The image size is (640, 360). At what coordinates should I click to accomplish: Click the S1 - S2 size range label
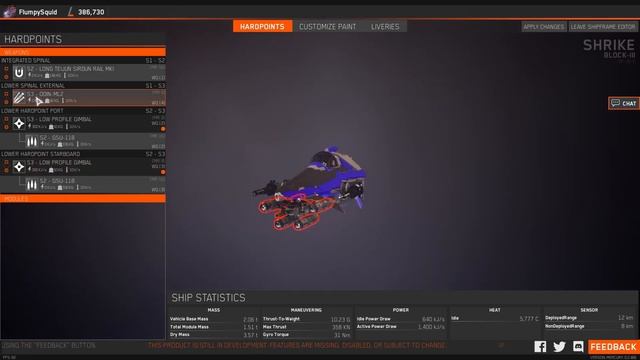click(156, 60)
